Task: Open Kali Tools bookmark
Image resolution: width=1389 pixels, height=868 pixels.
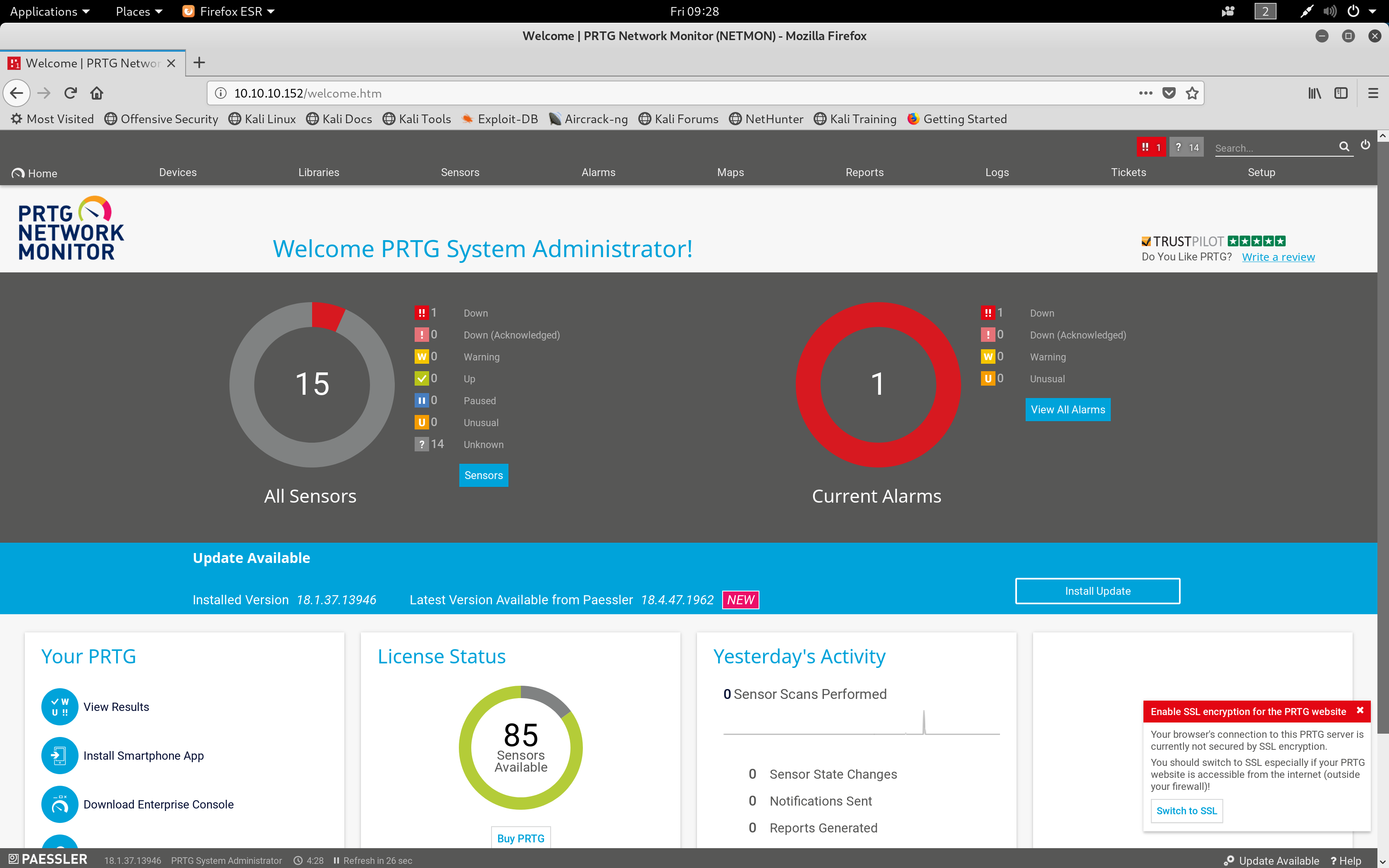Action: (417, 119)
